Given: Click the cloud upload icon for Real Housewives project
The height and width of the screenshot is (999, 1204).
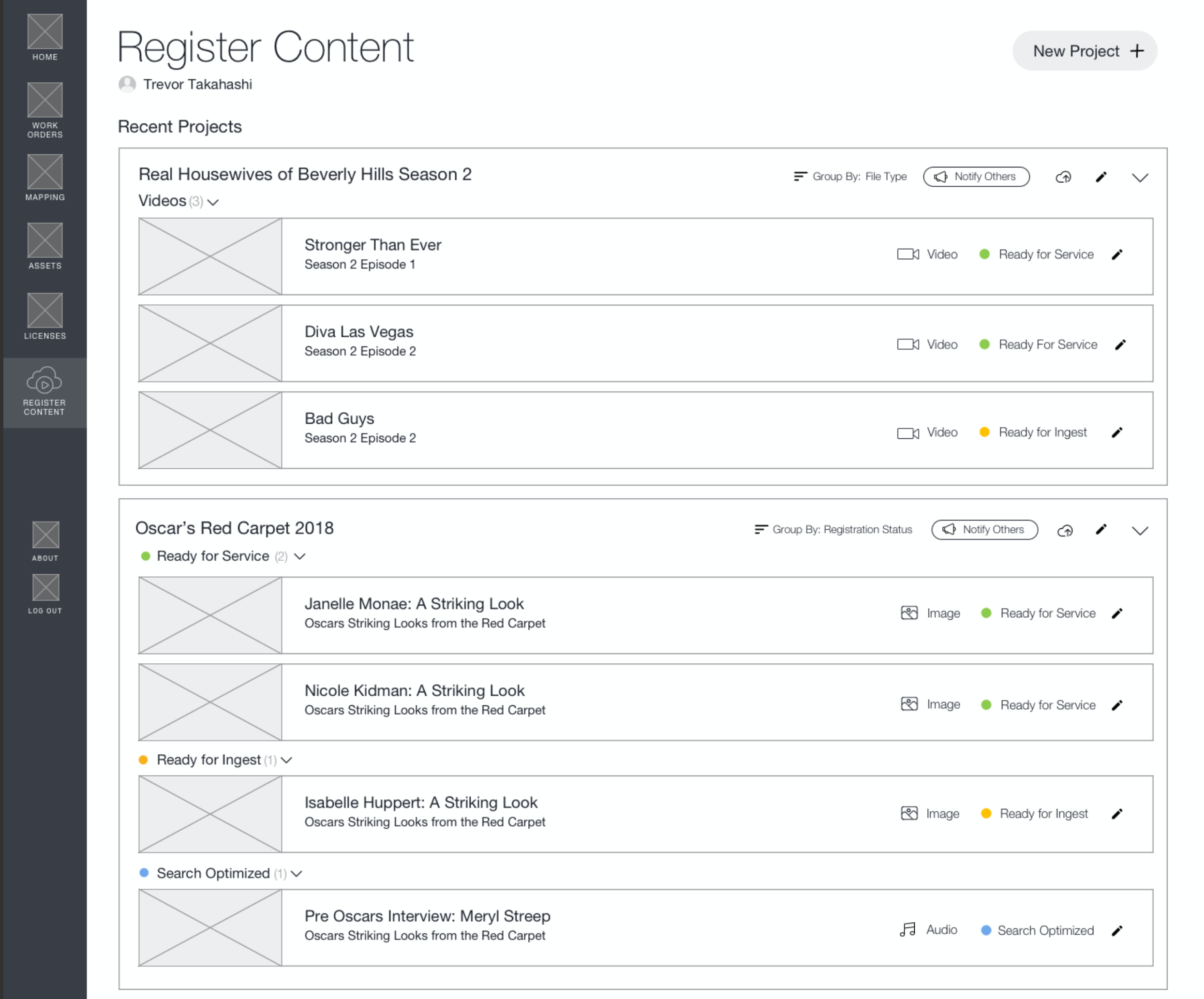Looking at the screenshot, I should coord(1063,177).
